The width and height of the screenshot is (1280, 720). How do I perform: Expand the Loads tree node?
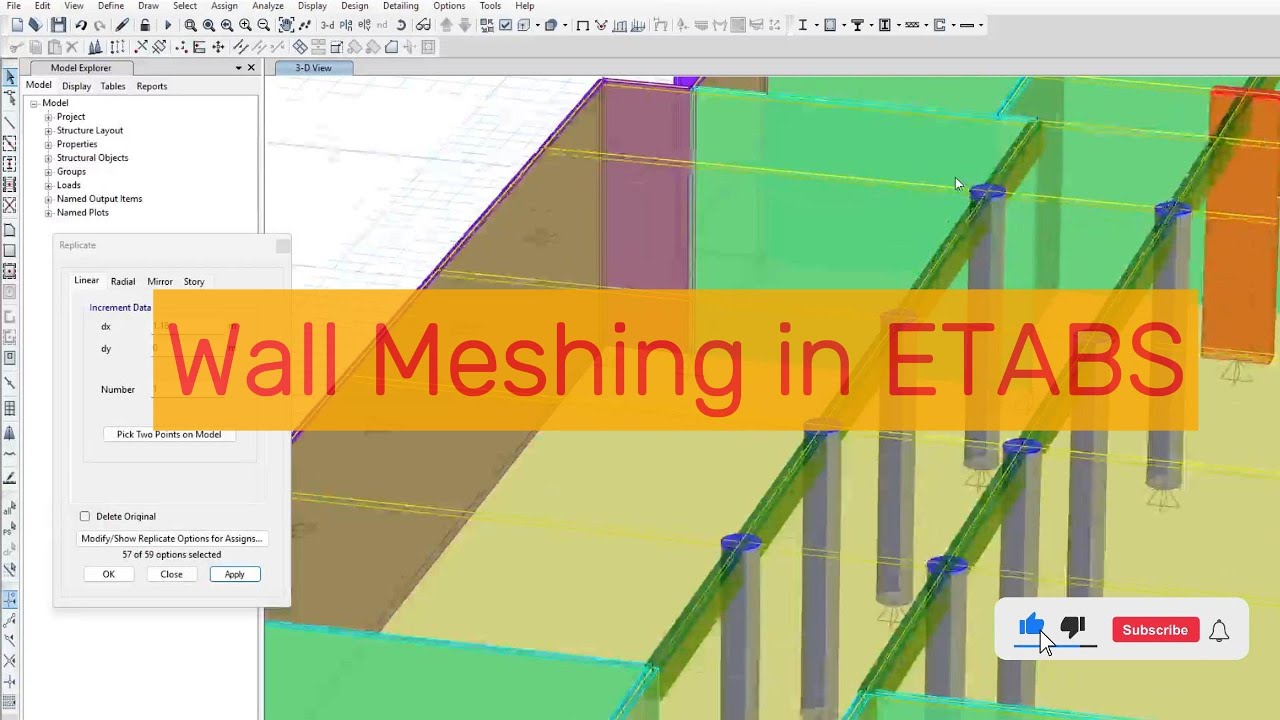pyautogui.click(x=48, y=185)
